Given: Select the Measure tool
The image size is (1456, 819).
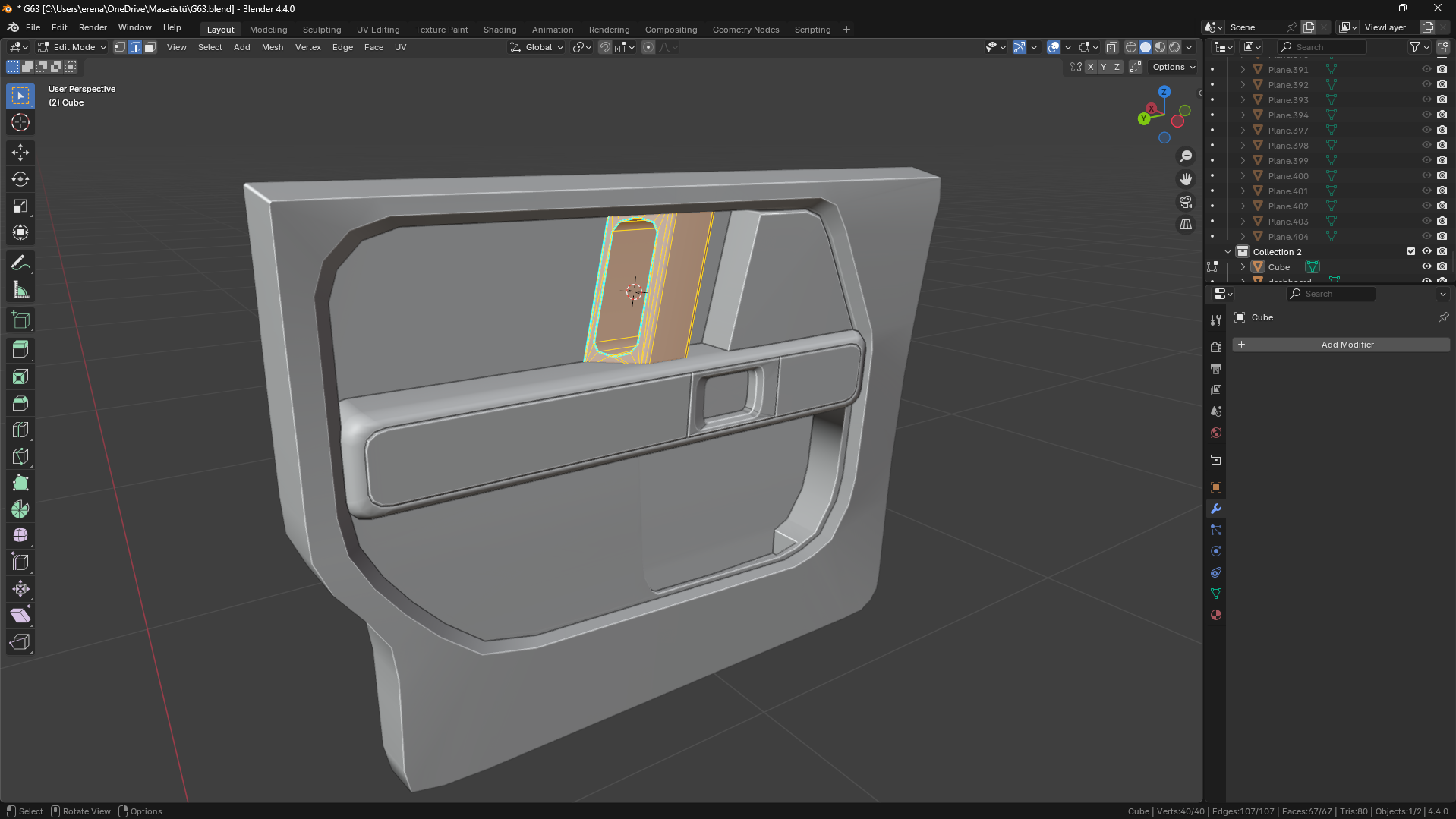Looking at the screenshot, I should tap(20, 290).
